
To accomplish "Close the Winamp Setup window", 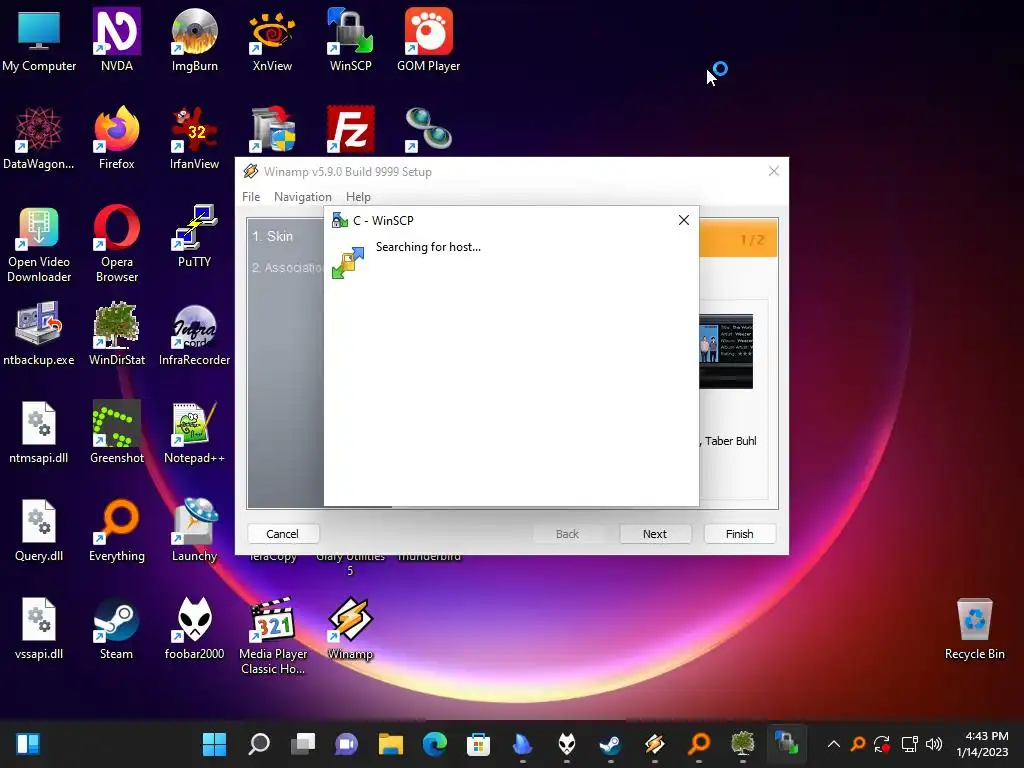I will coord(774,171).
